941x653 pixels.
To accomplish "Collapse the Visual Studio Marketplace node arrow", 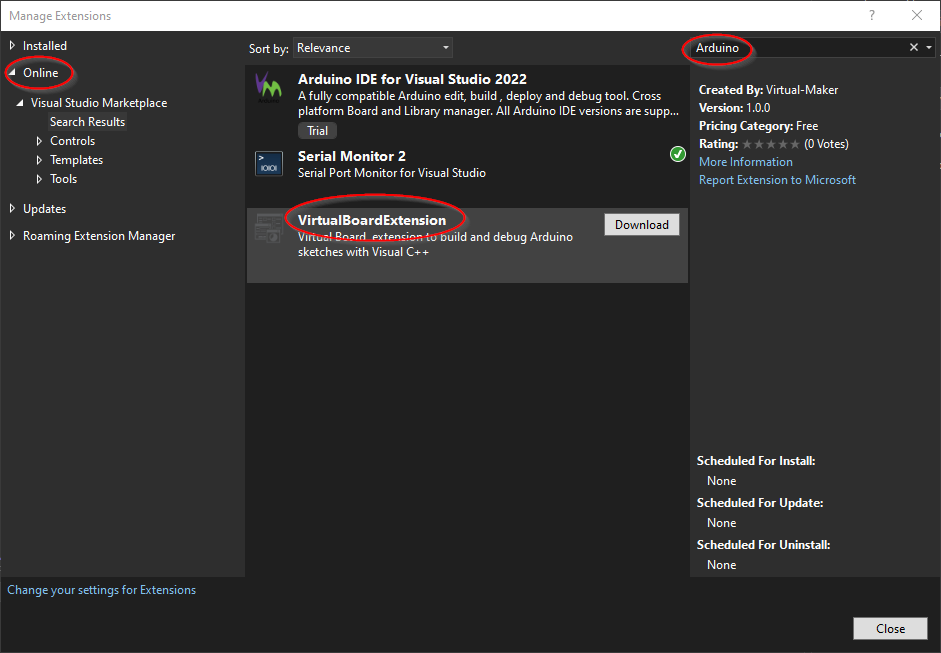I will pos(20,103).
